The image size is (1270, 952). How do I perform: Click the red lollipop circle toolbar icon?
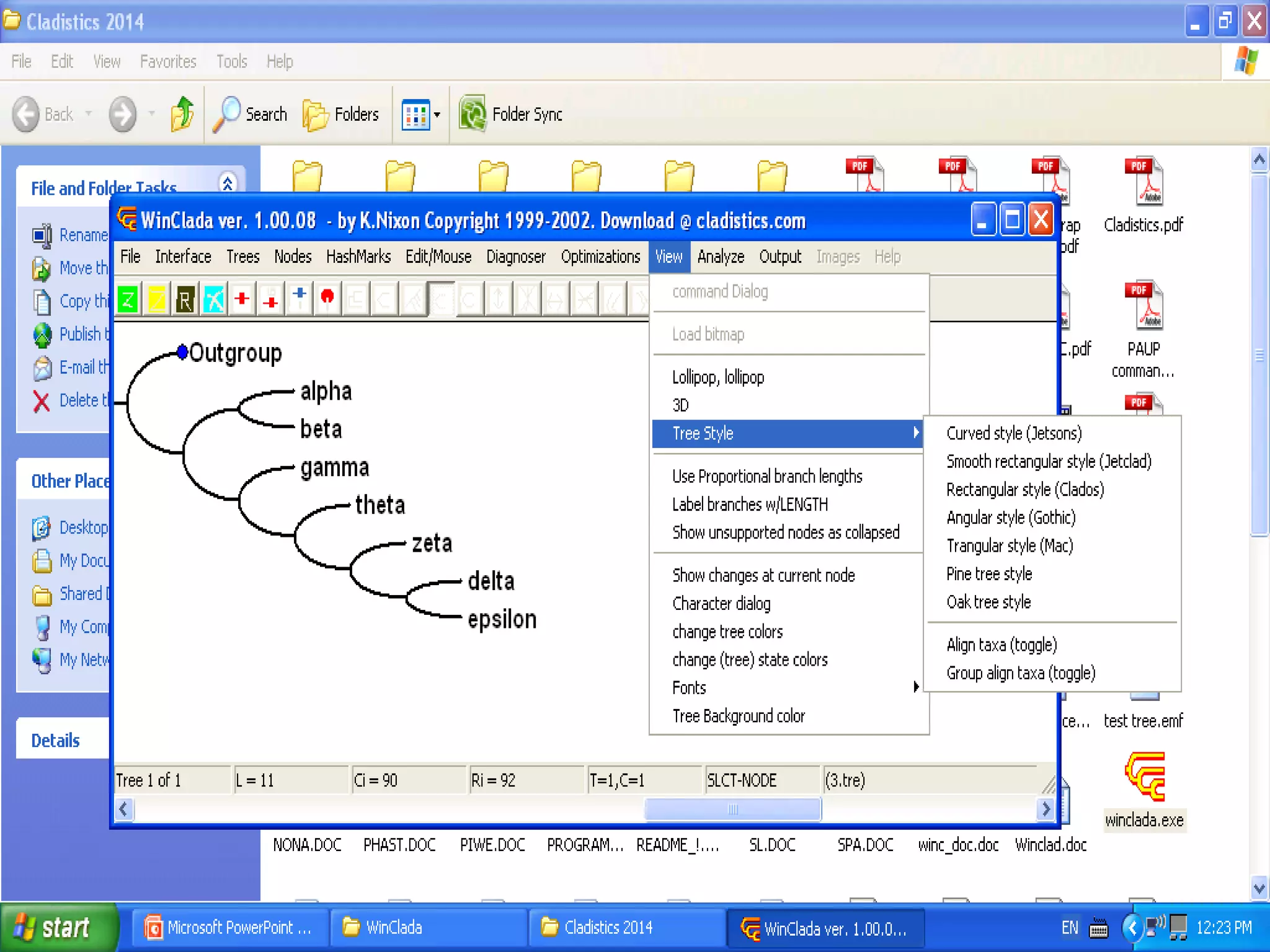click(327, 297)
